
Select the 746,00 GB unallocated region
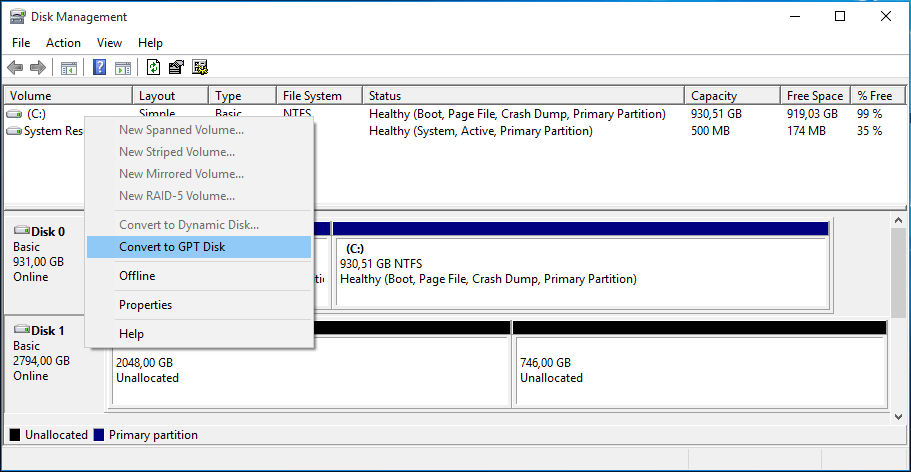(x=699, y=370)
